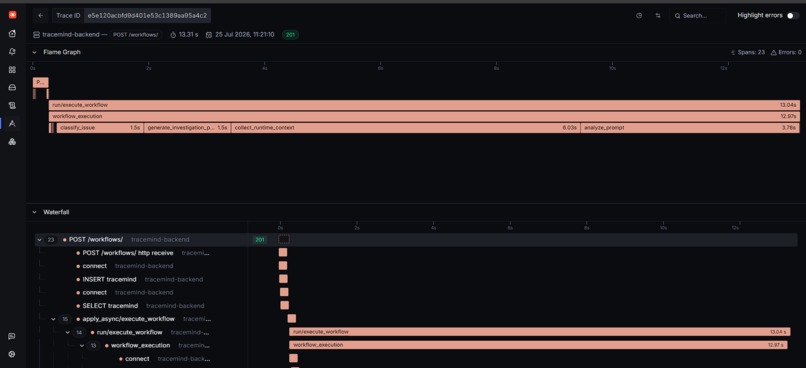This screenshot has width=806, height=368.
Task: Select the generate_investigation_p... span in flame graph
Action: (187, 128)
